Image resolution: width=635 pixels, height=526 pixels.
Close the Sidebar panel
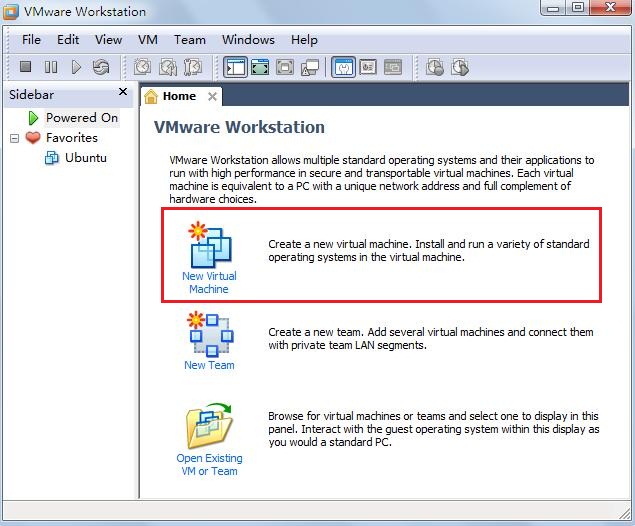[123, 92]
